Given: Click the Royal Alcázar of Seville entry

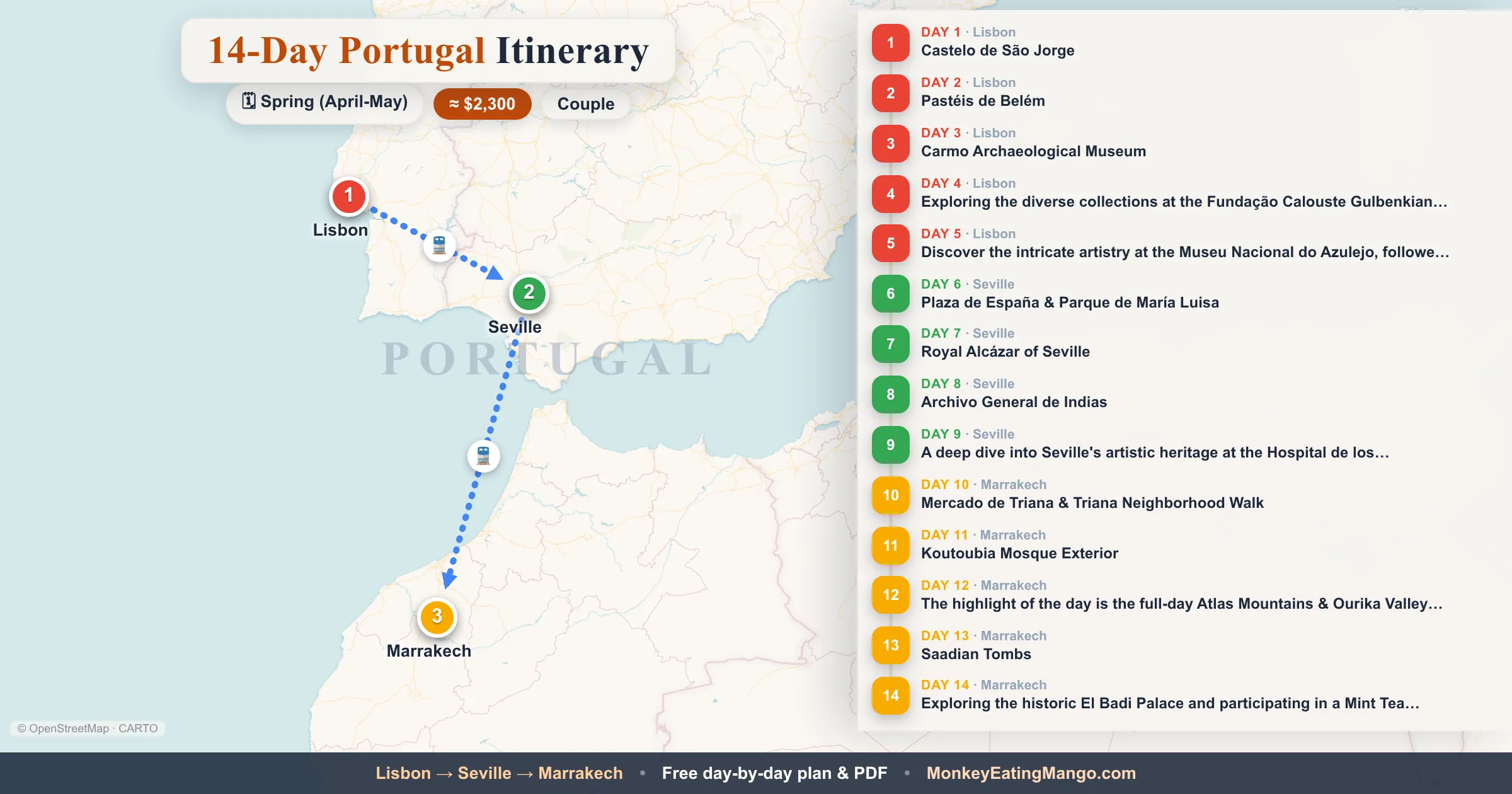Looking at the screenshot, I should (1005, 352).
